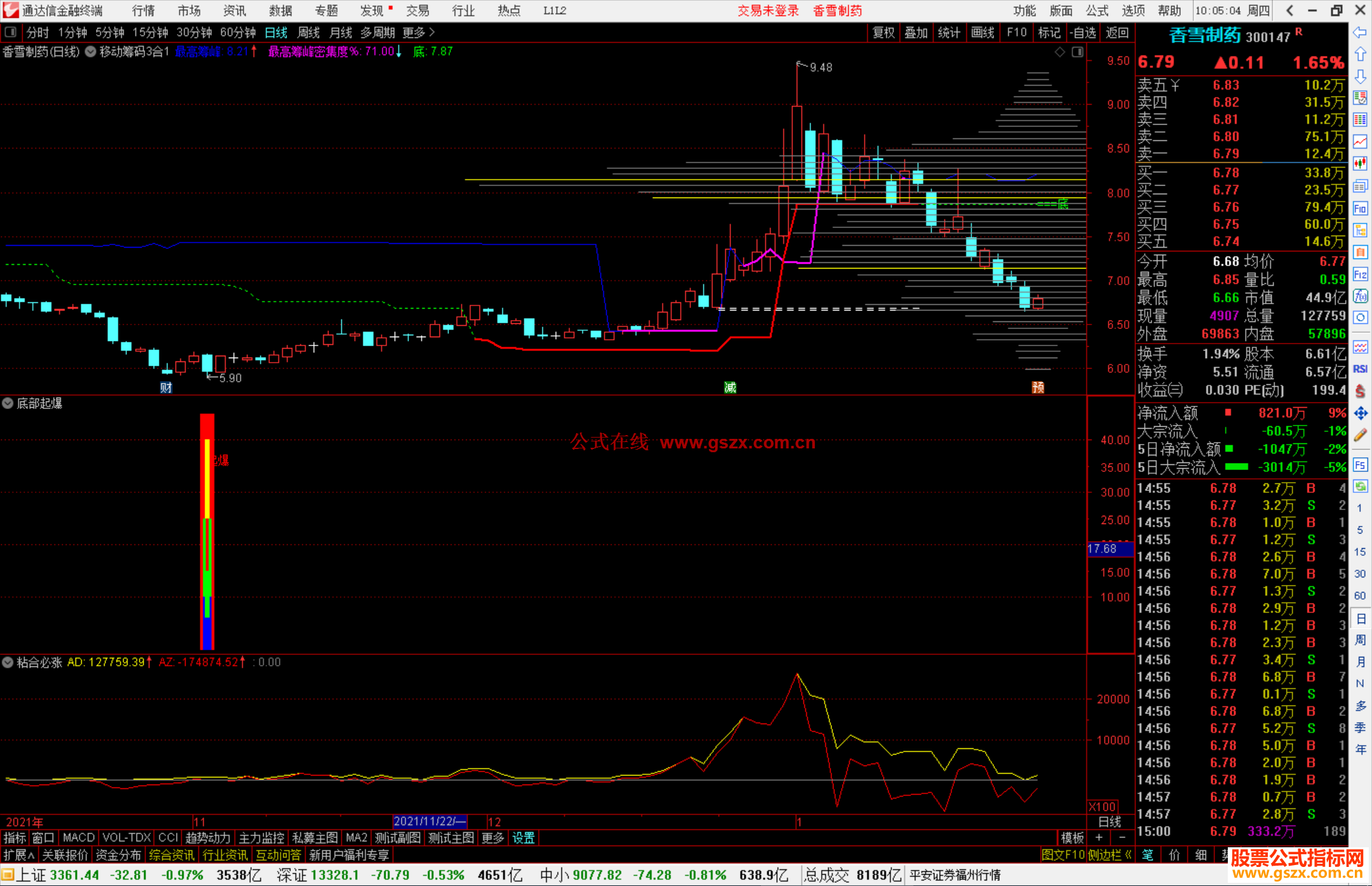This screenshot has height=886, width=1372.
Task: Click the panel layout icon beside the diamond
Action: [x=1077, y=52]
